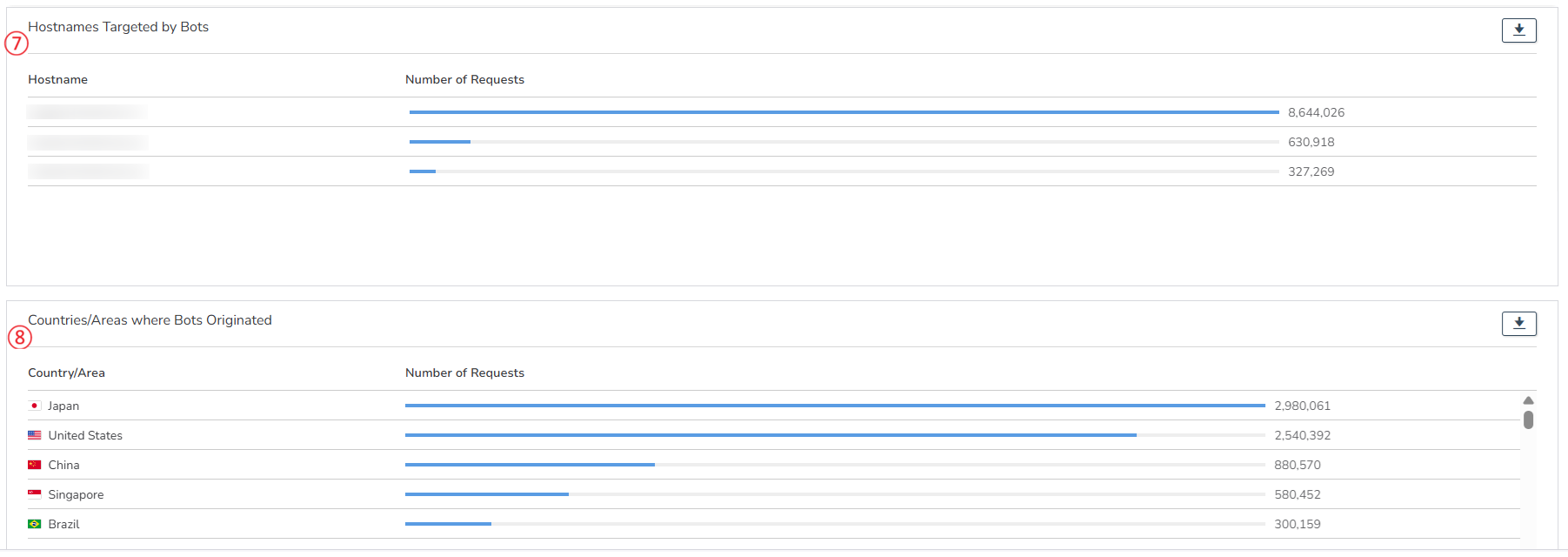Click the Country/Area column header

coord(66,373)
